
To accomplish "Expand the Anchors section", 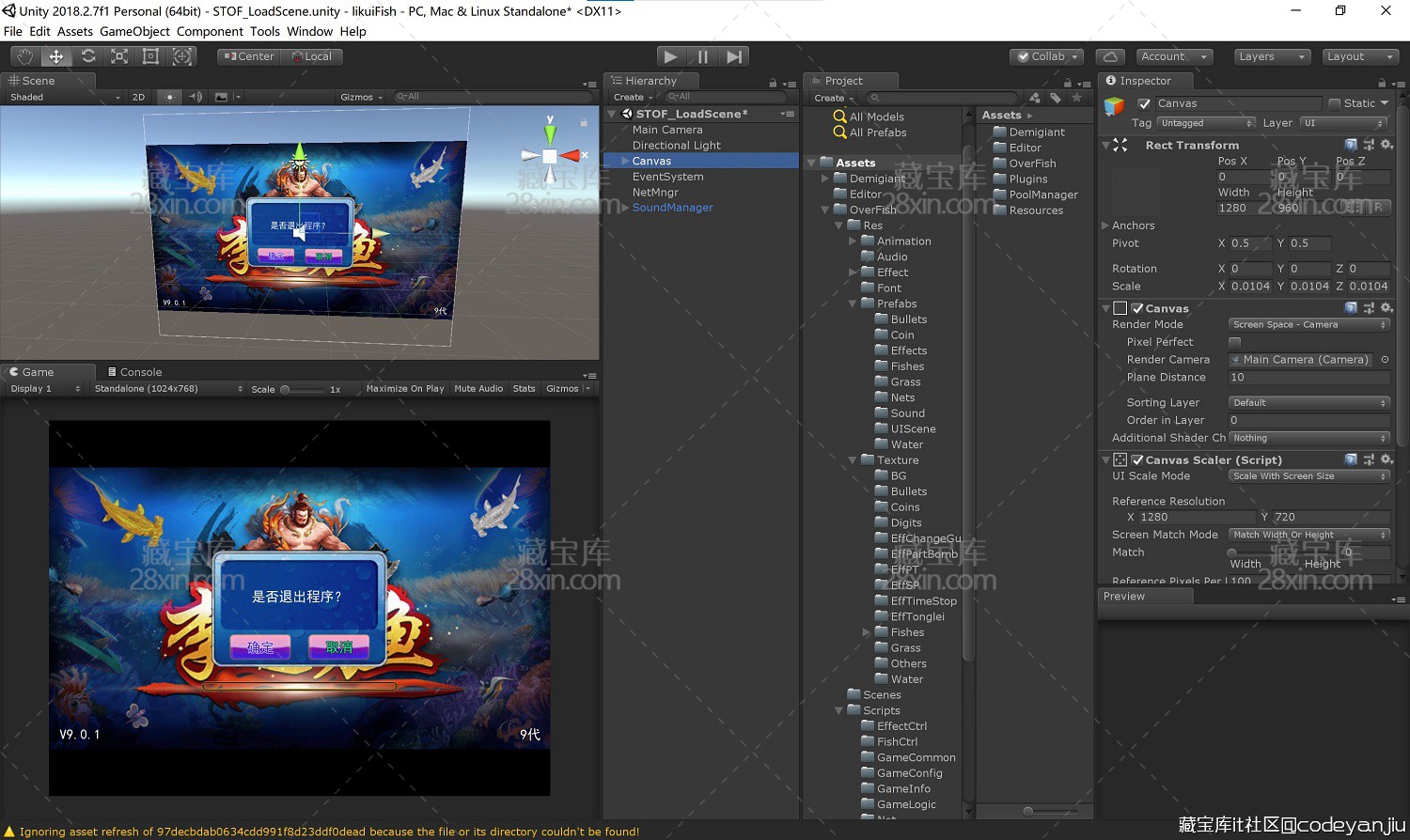I will tap(1106, 226).
